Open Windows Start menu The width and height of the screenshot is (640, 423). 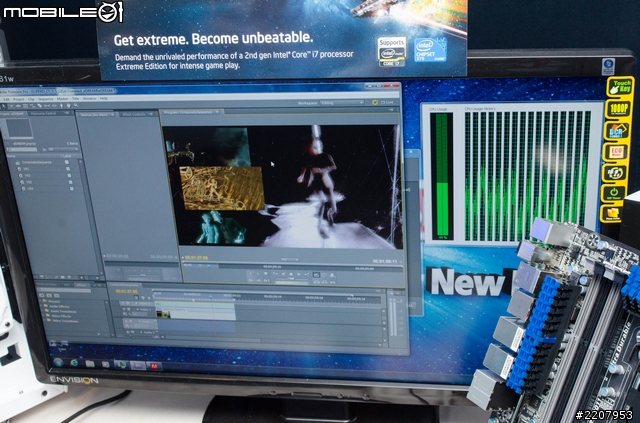pyautogui.click(x=58, y=362)
